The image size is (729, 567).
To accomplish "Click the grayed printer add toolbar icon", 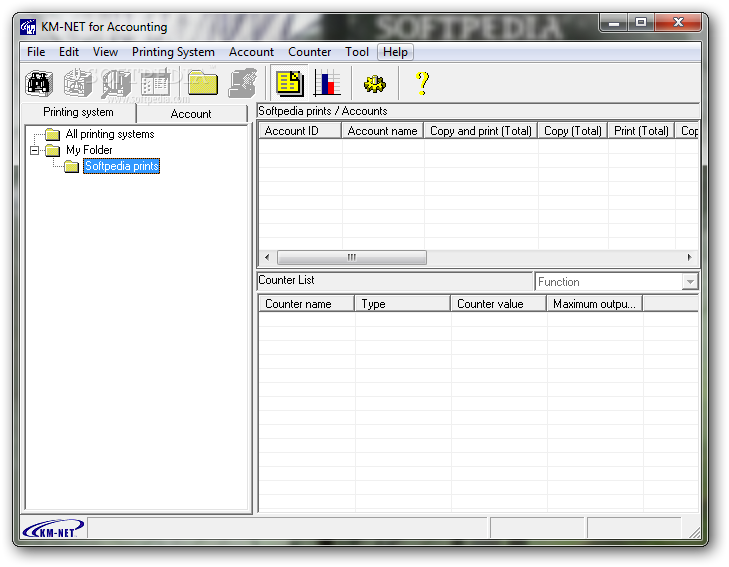I will point(78,84).
